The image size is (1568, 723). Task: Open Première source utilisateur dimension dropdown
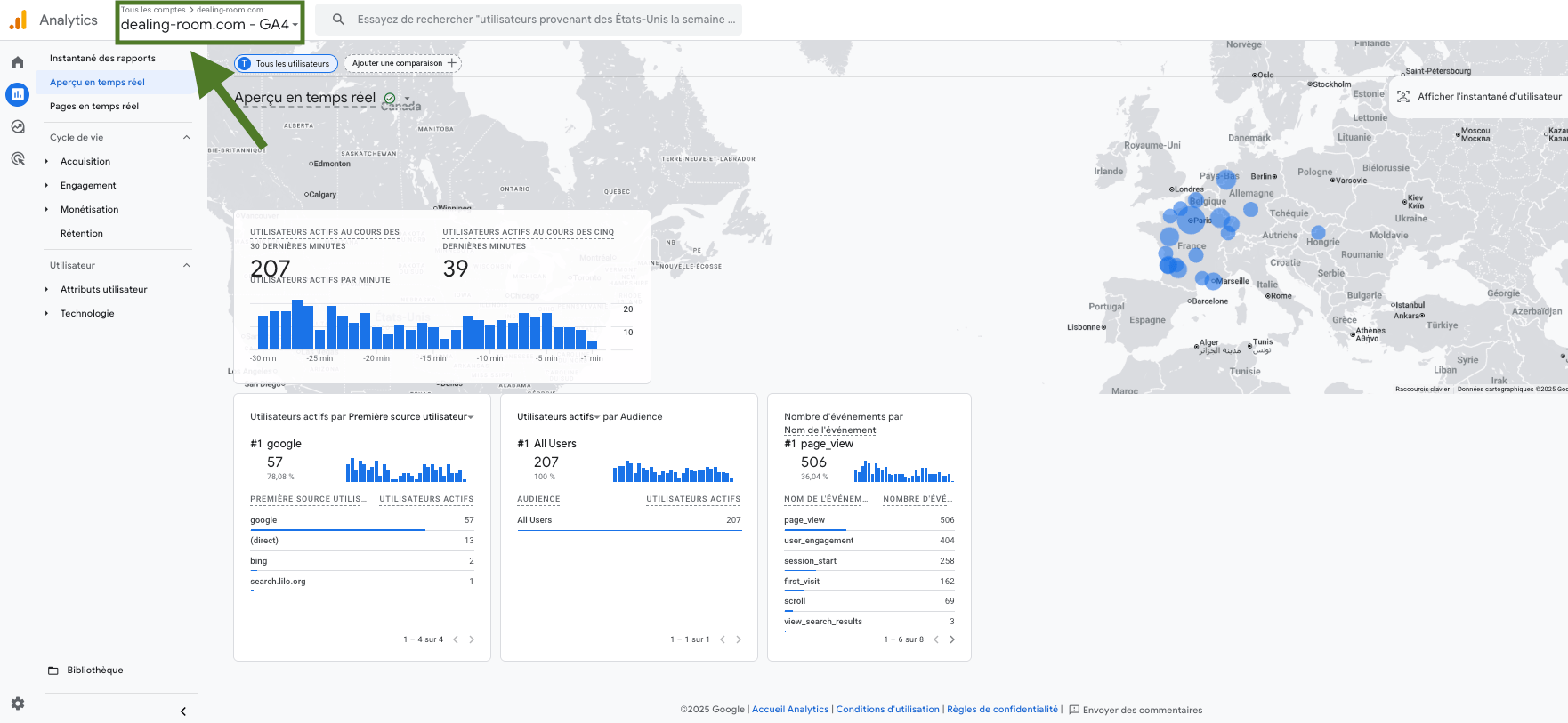point(411,416)
